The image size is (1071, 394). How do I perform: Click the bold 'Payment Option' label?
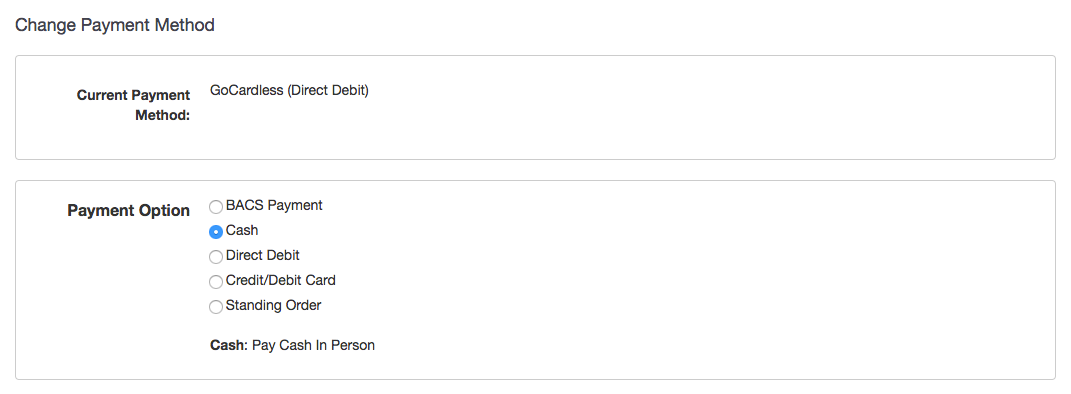coord(128,210)
